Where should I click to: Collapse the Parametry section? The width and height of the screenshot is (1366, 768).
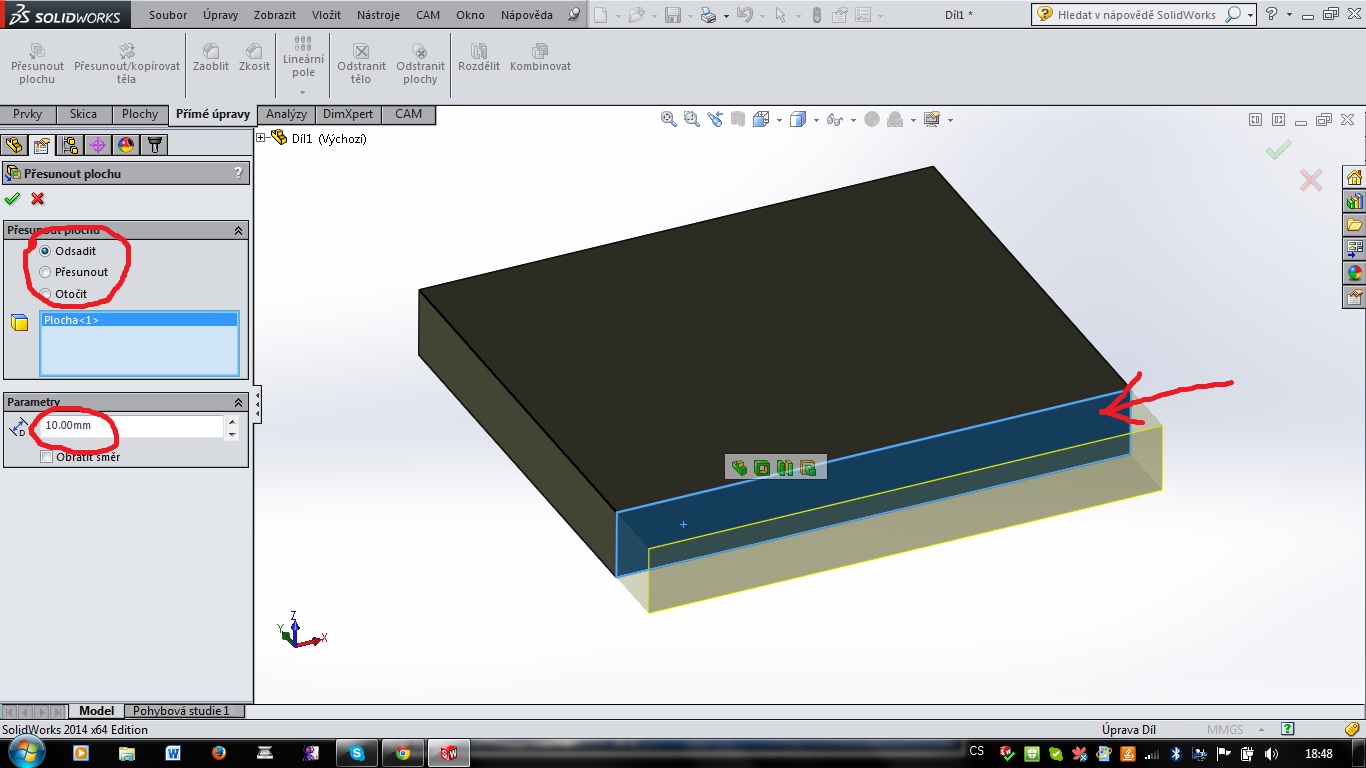238,402
